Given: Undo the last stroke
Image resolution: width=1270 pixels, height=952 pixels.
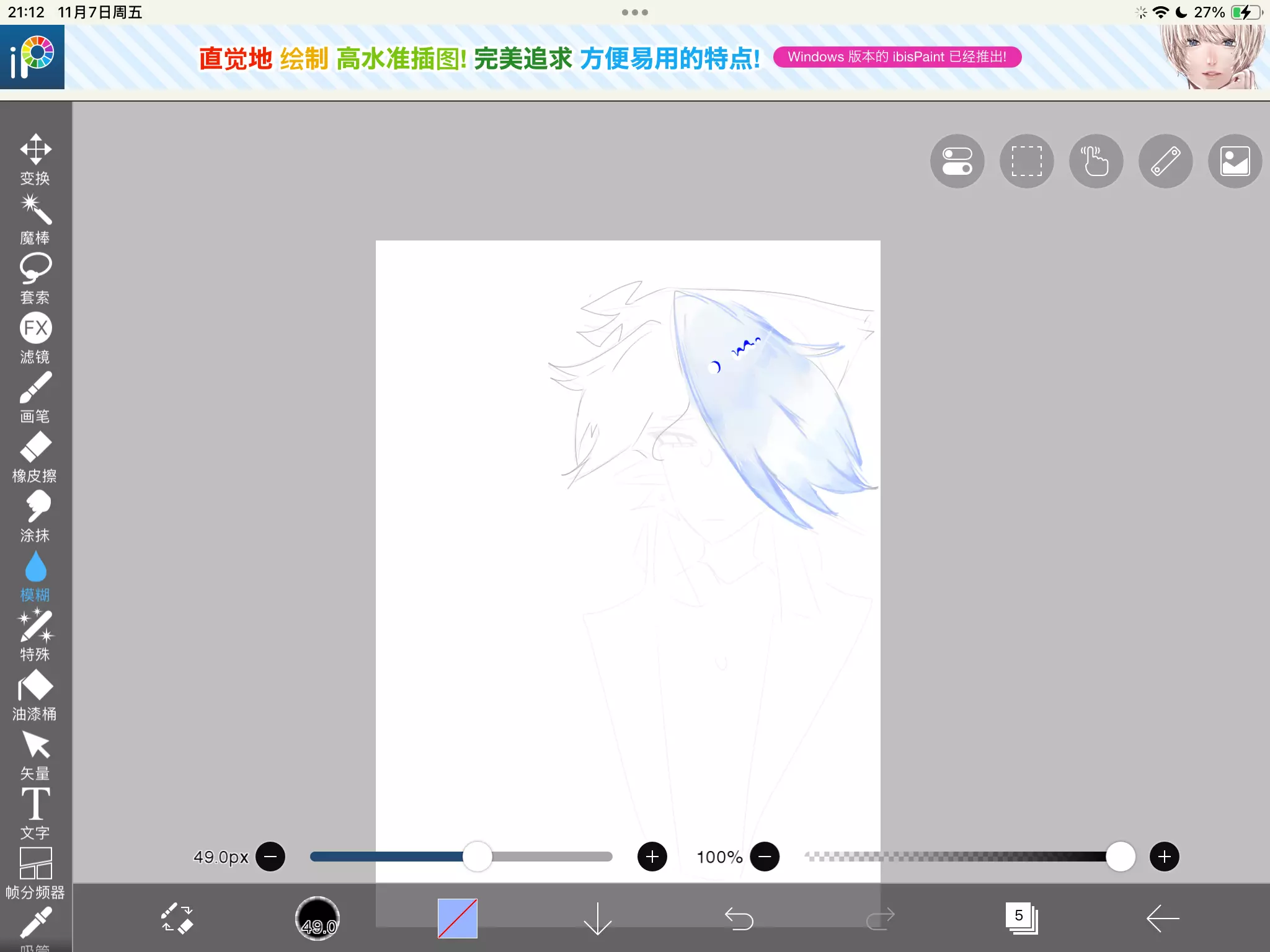Looking at the screenshot, I should [x=739, y=918].
